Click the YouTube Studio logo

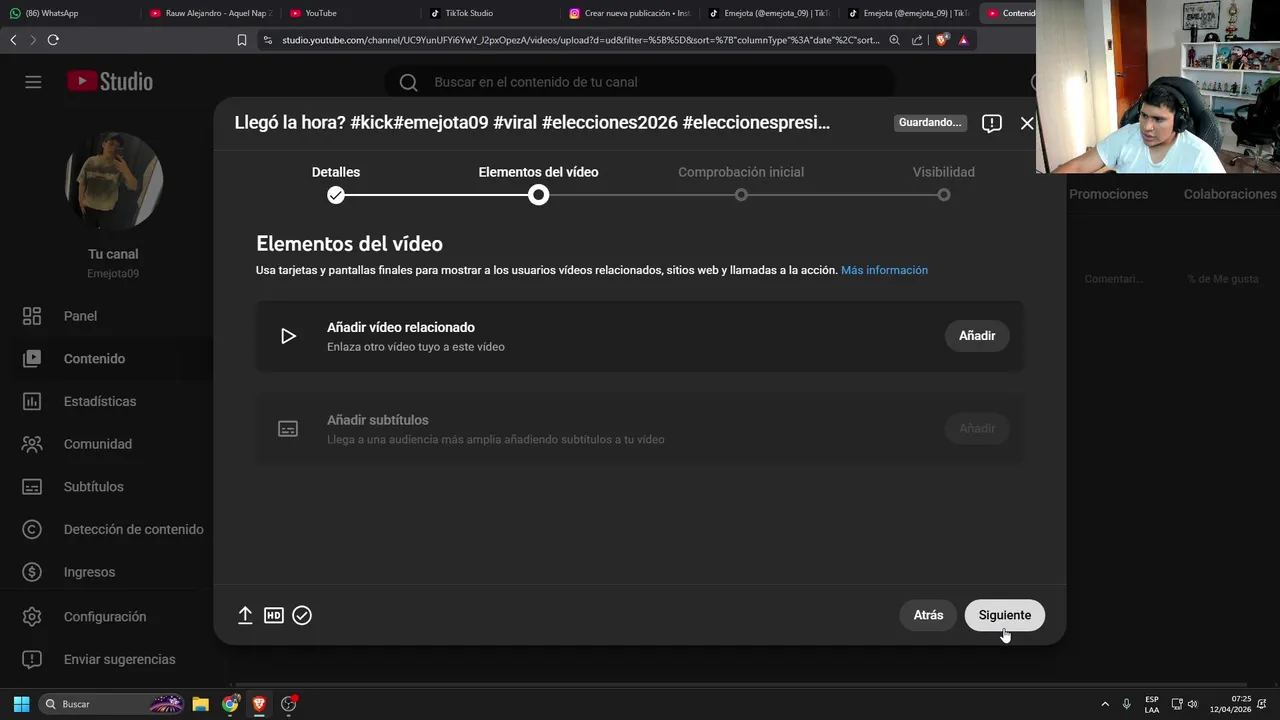point(110,82)
